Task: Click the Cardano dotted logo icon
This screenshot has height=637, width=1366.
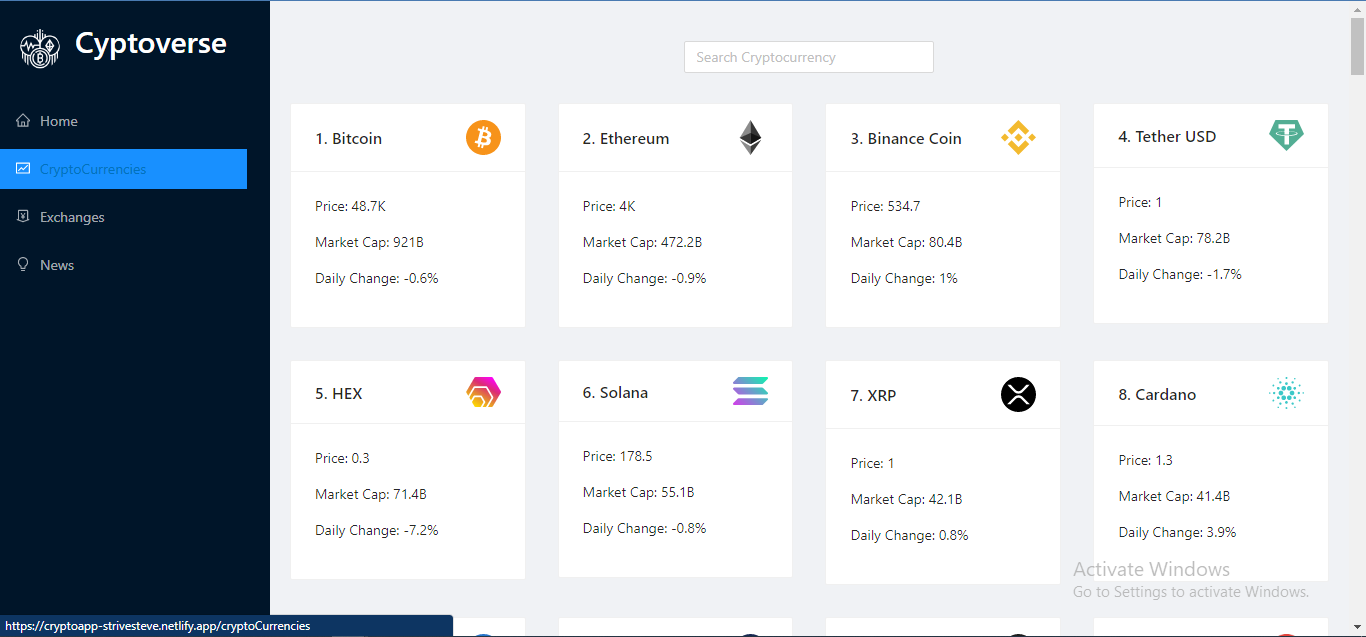Action: pos(1286,394)
